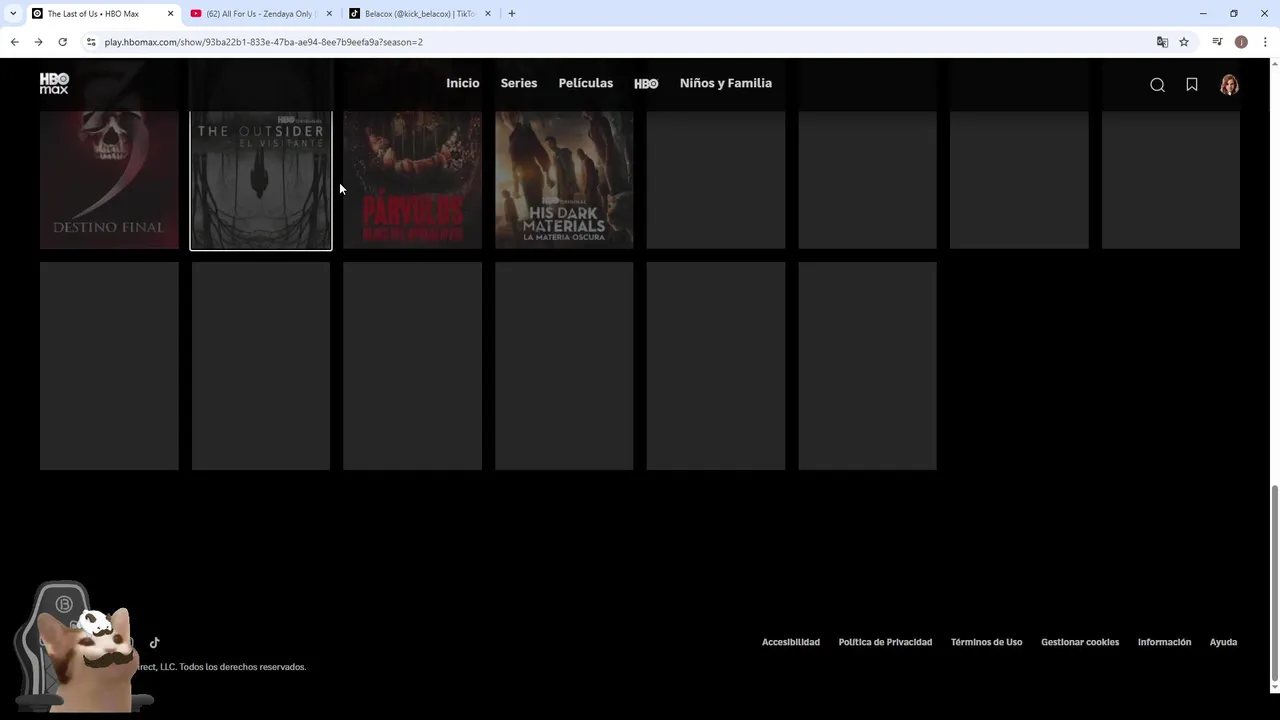The image size is (1280, 720).
Task: Restore down the Chrome window
Action: 1234,14
